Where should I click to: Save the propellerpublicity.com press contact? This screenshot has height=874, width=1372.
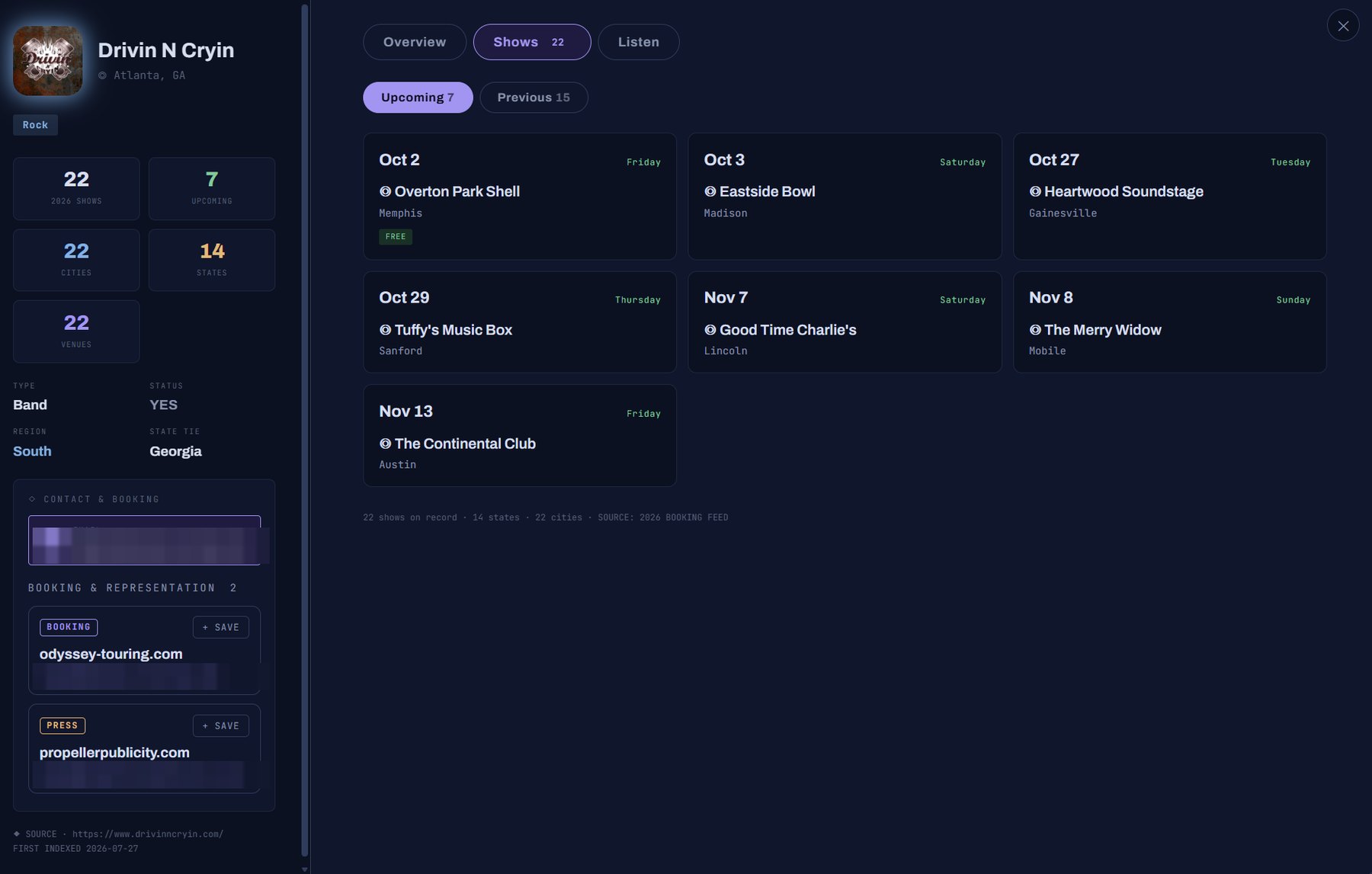(x=221, y=725)
